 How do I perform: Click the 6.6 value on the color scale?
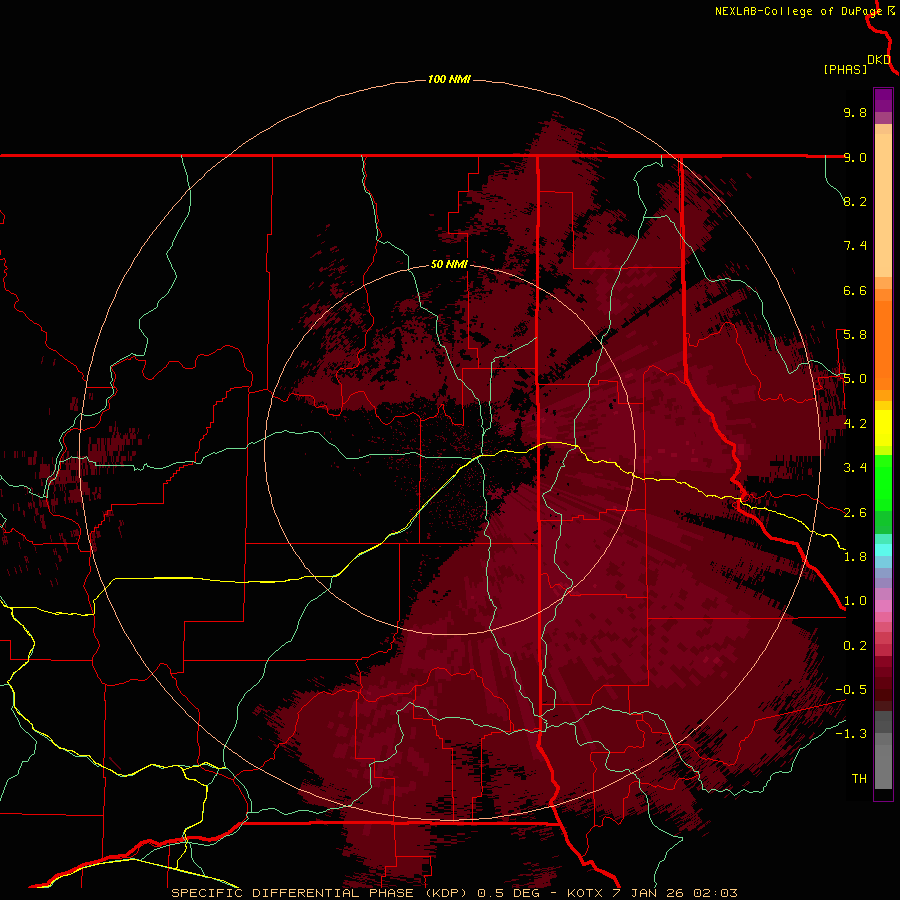point(855,290)
